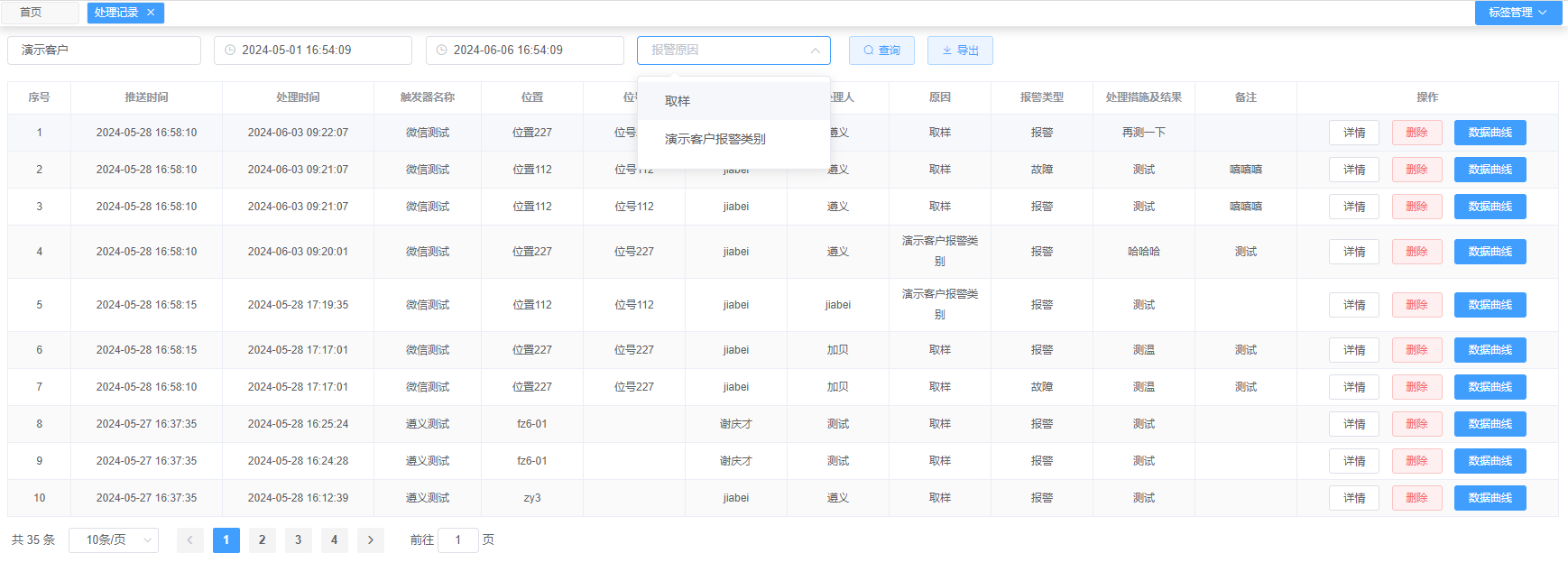Open the 首页 tab

click(31, 13)
